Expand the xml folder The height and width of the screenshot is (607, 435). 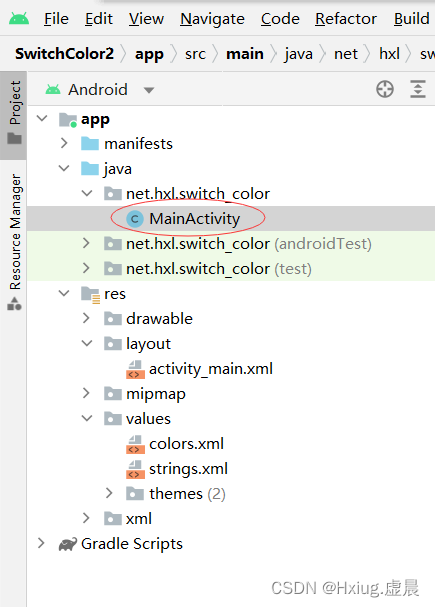(87, 518)
